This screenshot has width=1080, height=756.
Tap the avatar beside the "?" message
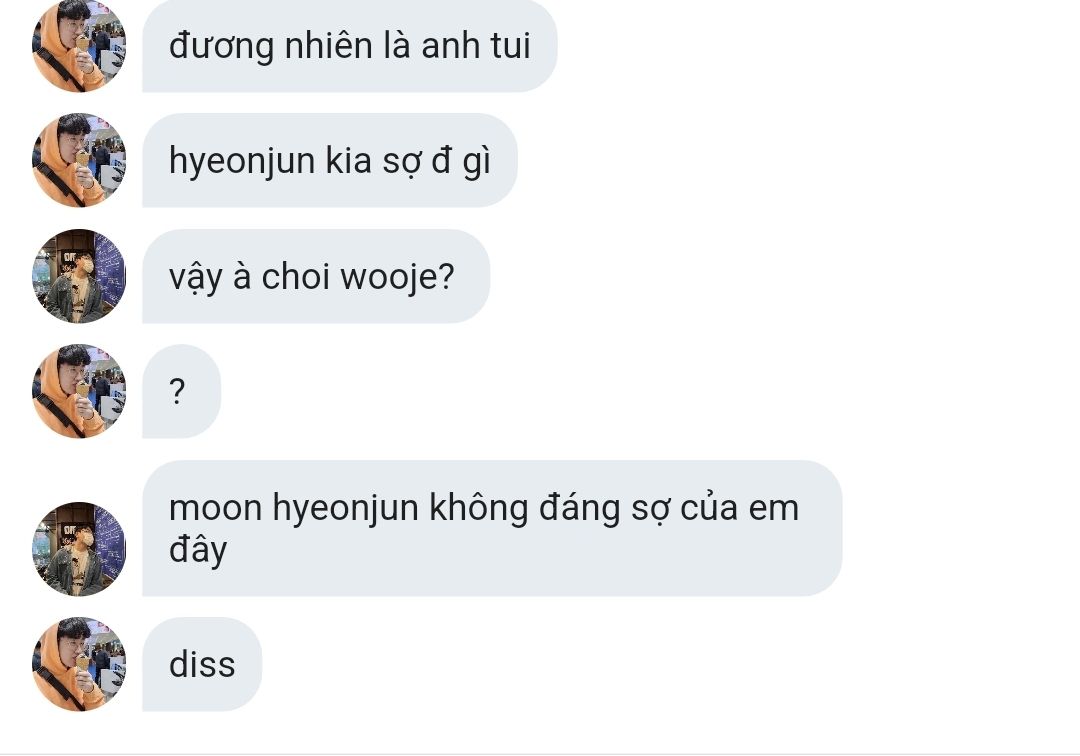click(79, 391)
